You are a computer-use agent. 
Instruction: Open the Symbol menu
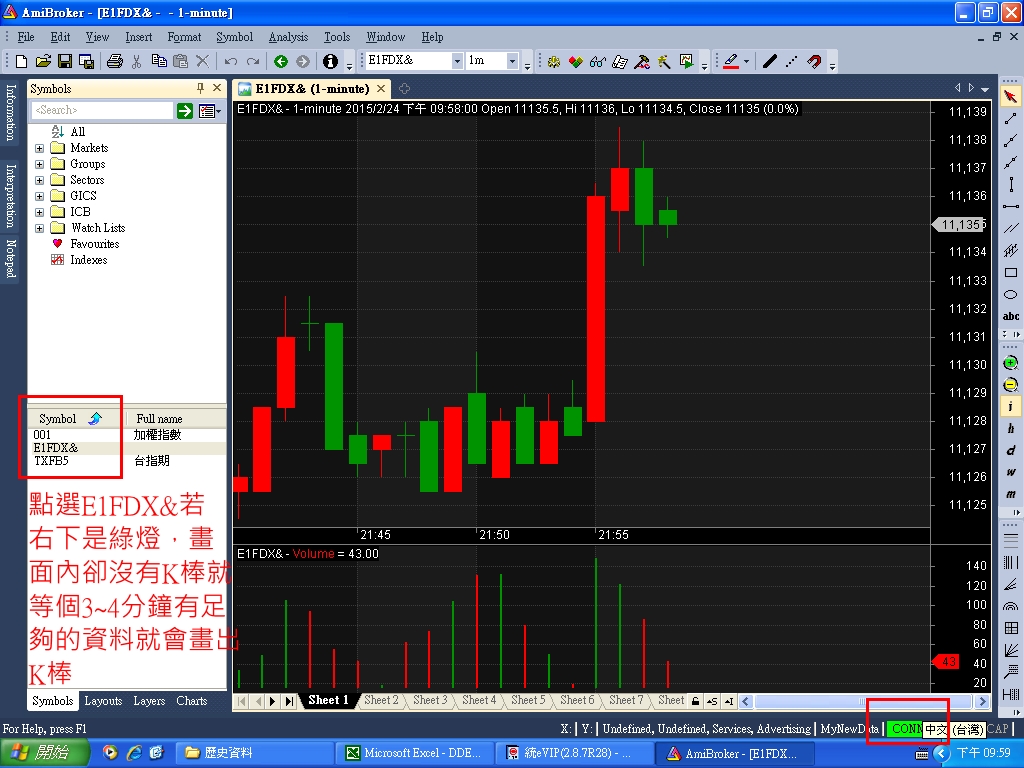[234, 37]
